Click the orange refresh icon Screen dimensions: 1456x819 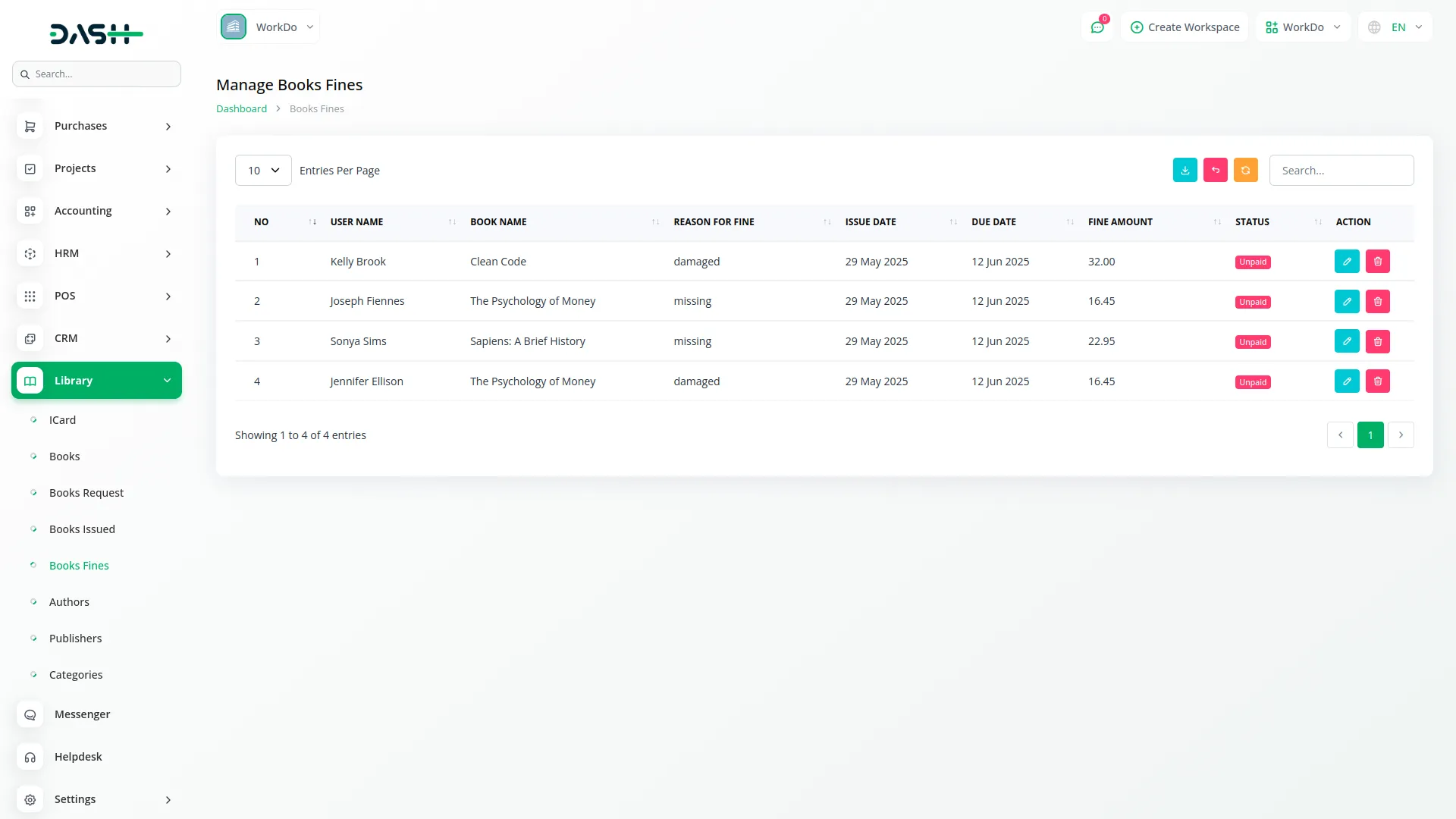pos(1245,170)
